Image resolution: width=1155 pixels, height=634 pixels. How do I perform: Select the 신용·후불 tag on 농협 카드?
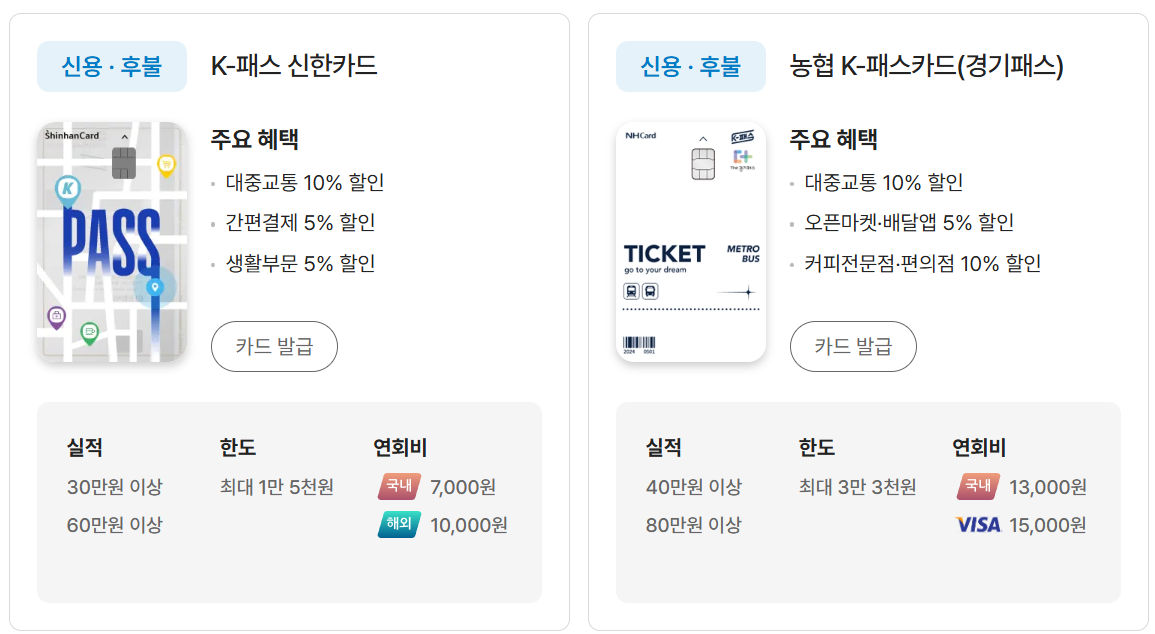[x=691, y=67]
